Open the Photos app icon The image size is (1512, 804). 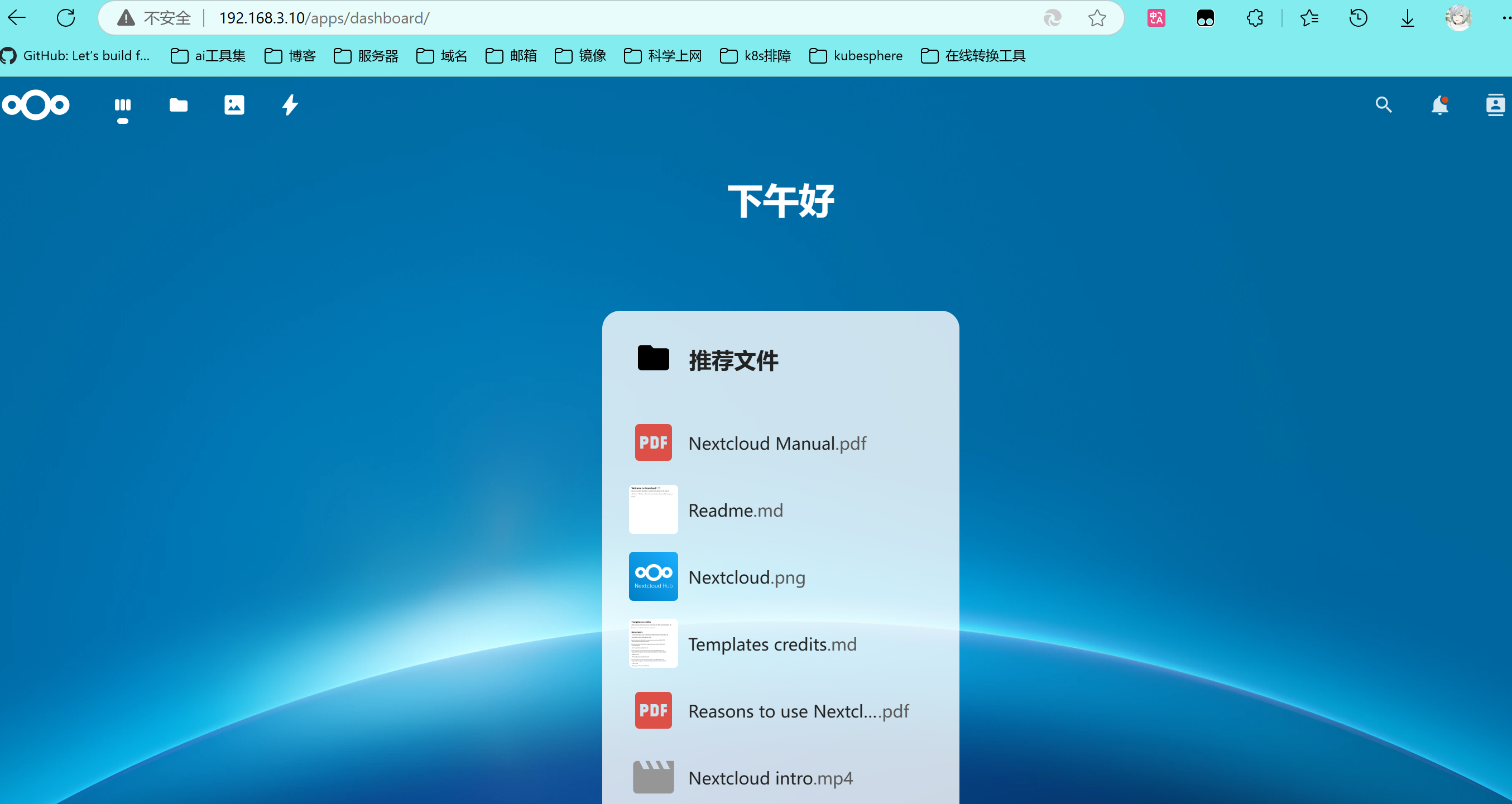click(234, 105)
